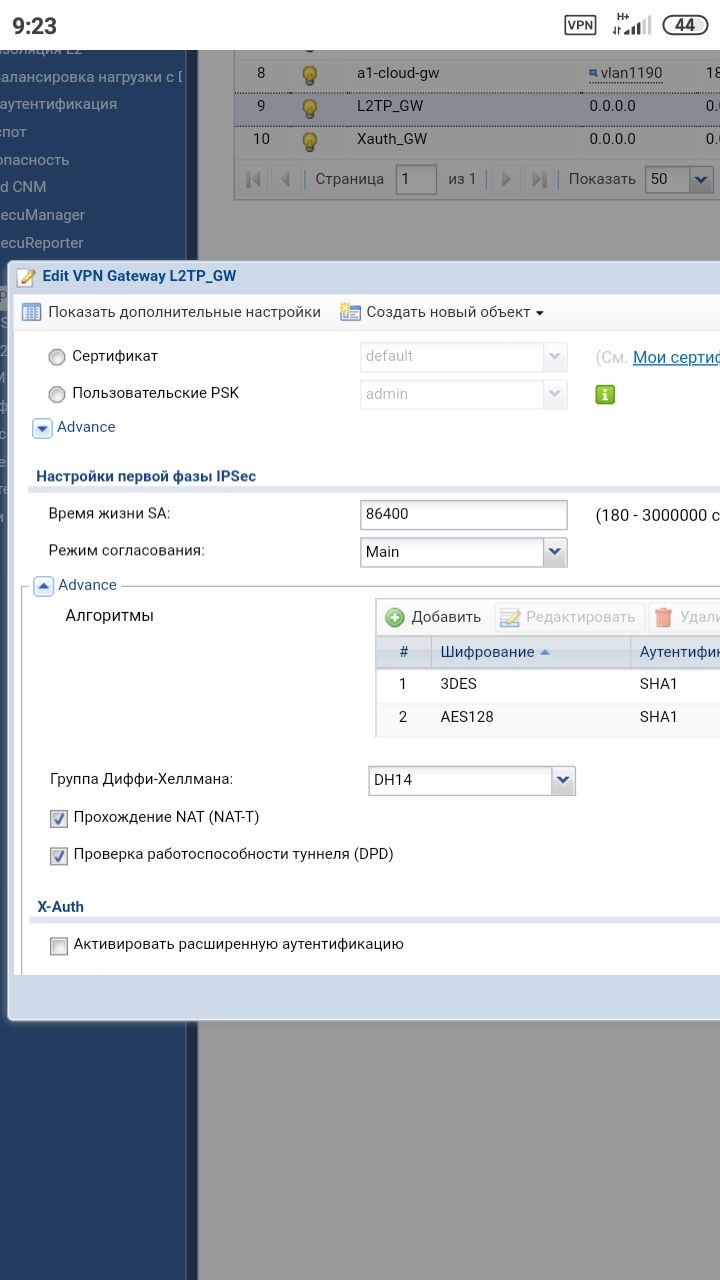Click the Время жизни SA input field

pyautogui.click(x=463, y=514)
